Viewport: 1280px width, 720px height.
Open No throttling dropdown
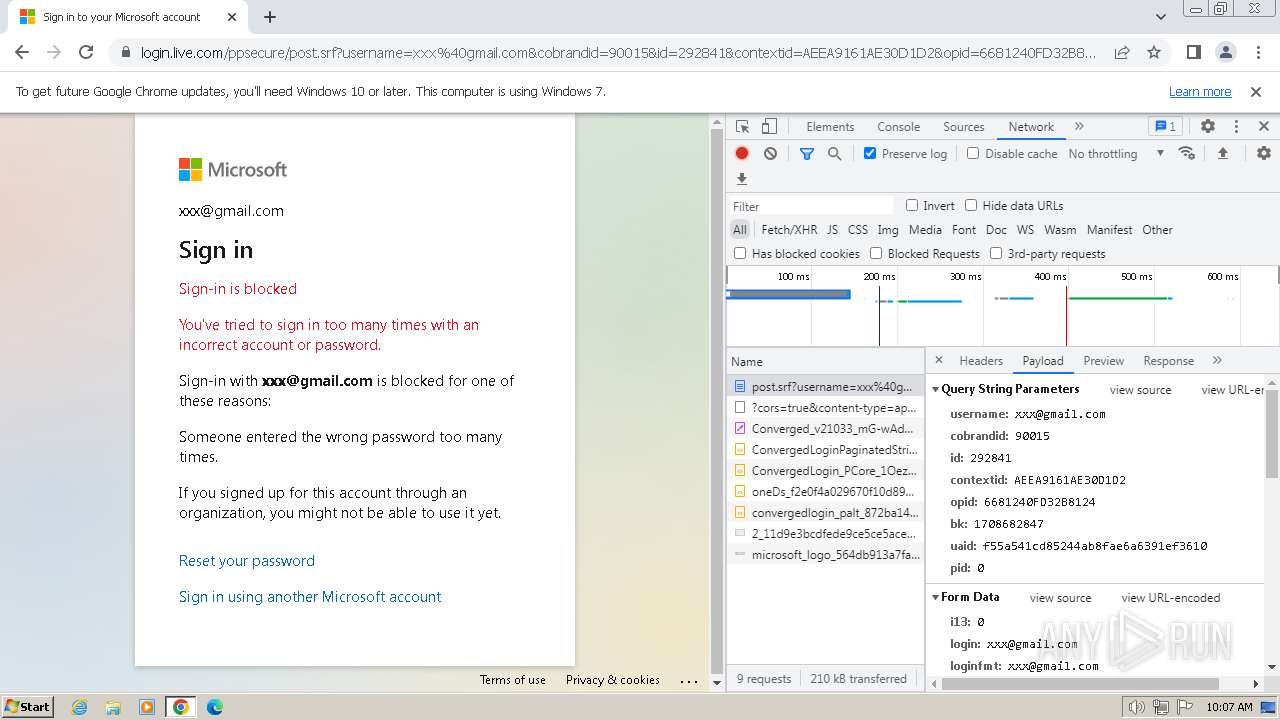[x=1116, y=153]
